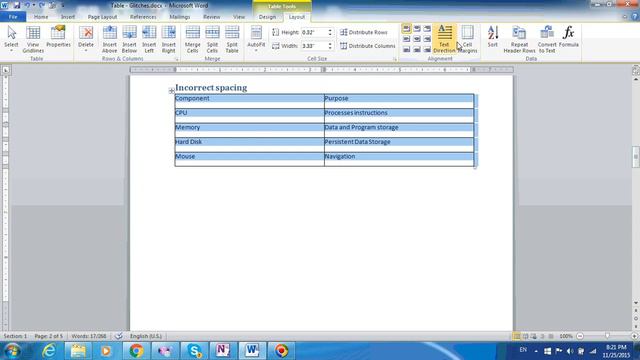Screen dimensions: 640x360
Task: Select Align Center alignment
Action: 417,39
